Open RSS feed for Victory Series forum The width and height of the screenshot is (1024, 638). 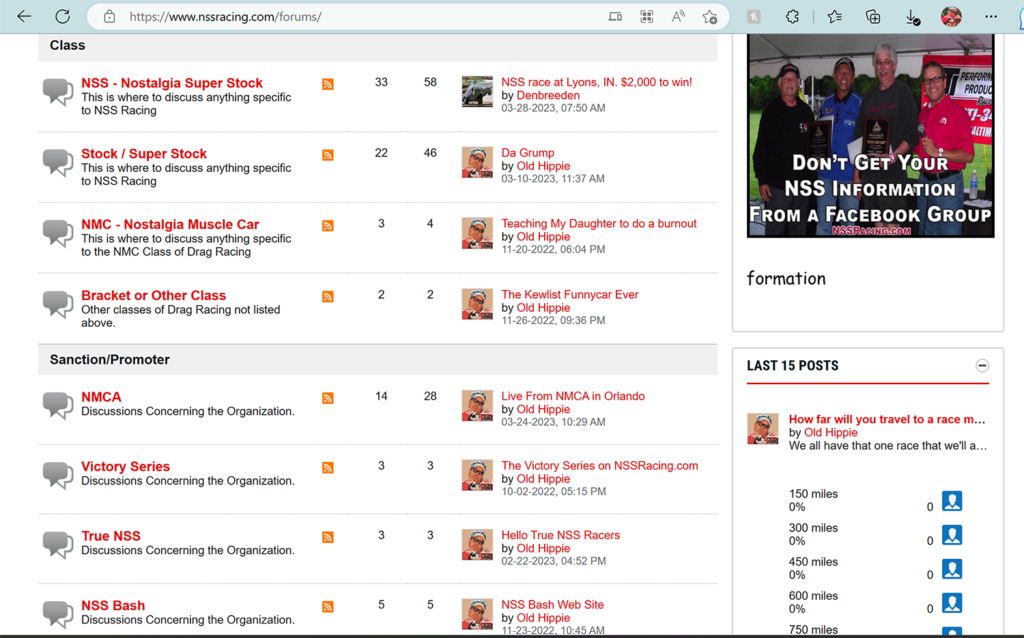pos(327,468)
